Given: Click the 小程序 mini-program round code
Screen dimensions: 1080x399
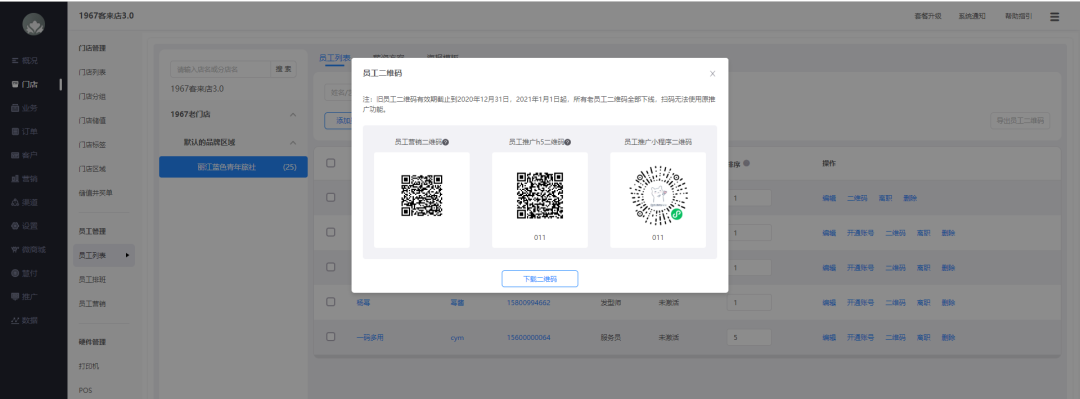Looking at the screenshot, I should point(658,195).
